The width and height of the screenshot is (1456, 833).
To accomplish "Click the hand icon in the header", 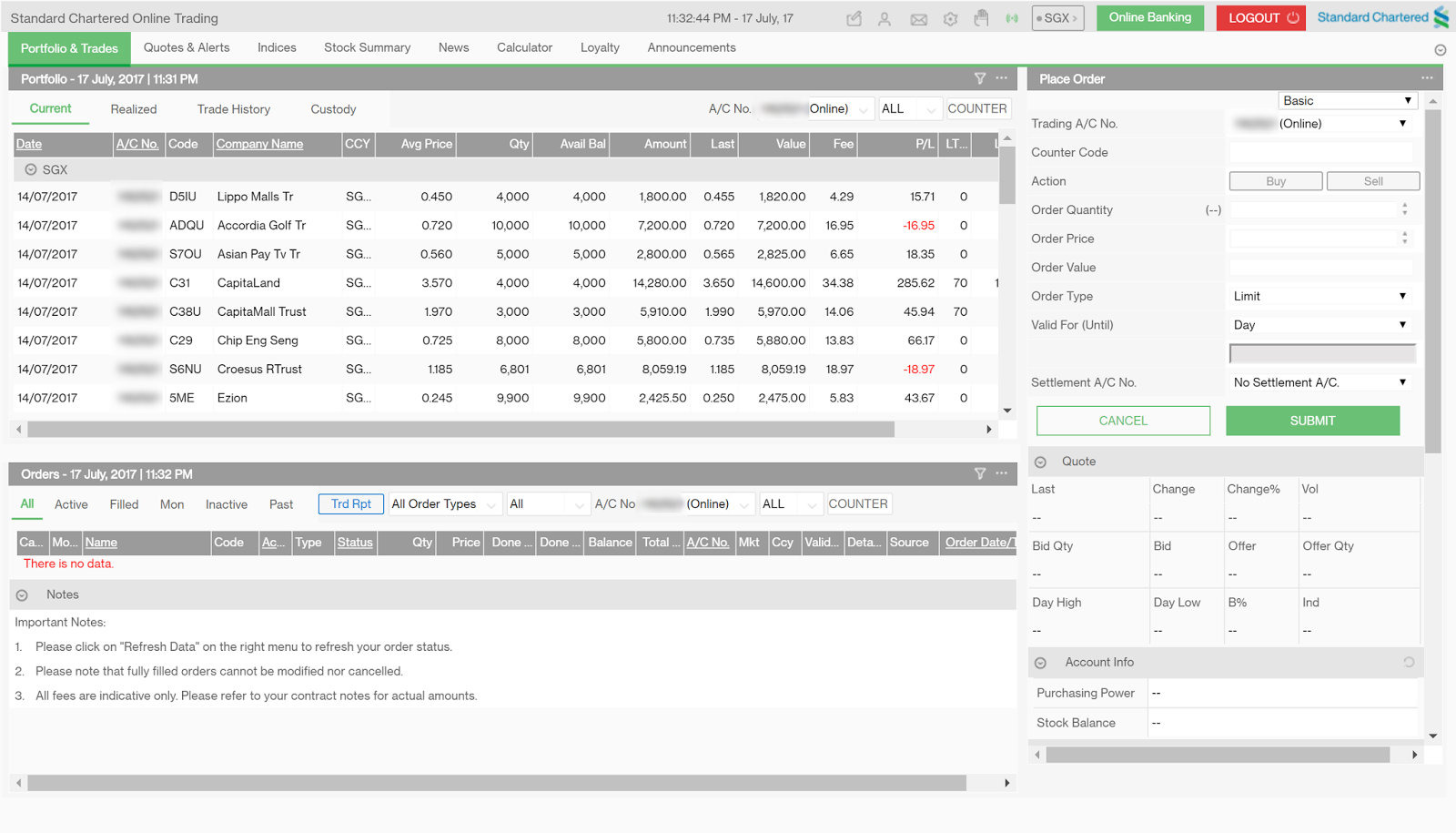I will (981, 18).
